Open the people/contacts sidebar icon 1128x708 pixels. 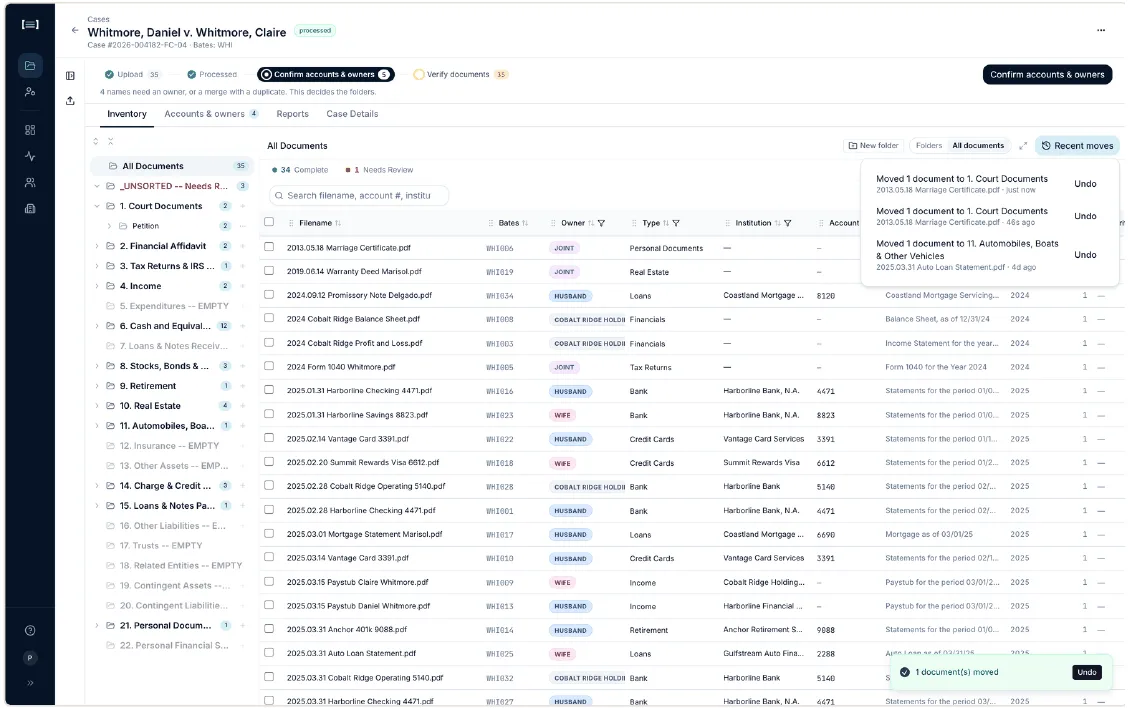click(x=29, y=92)
